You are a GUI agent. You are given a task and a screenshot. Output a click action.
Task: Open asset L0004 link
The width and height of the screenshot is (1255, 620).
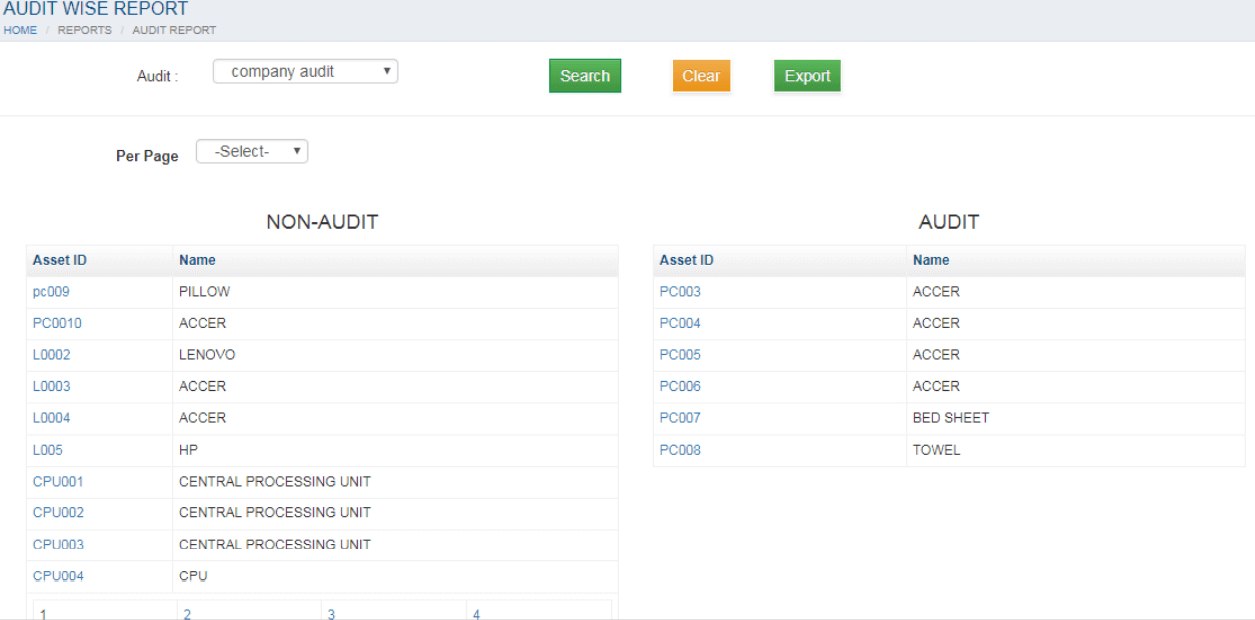[x=52, y=418]
